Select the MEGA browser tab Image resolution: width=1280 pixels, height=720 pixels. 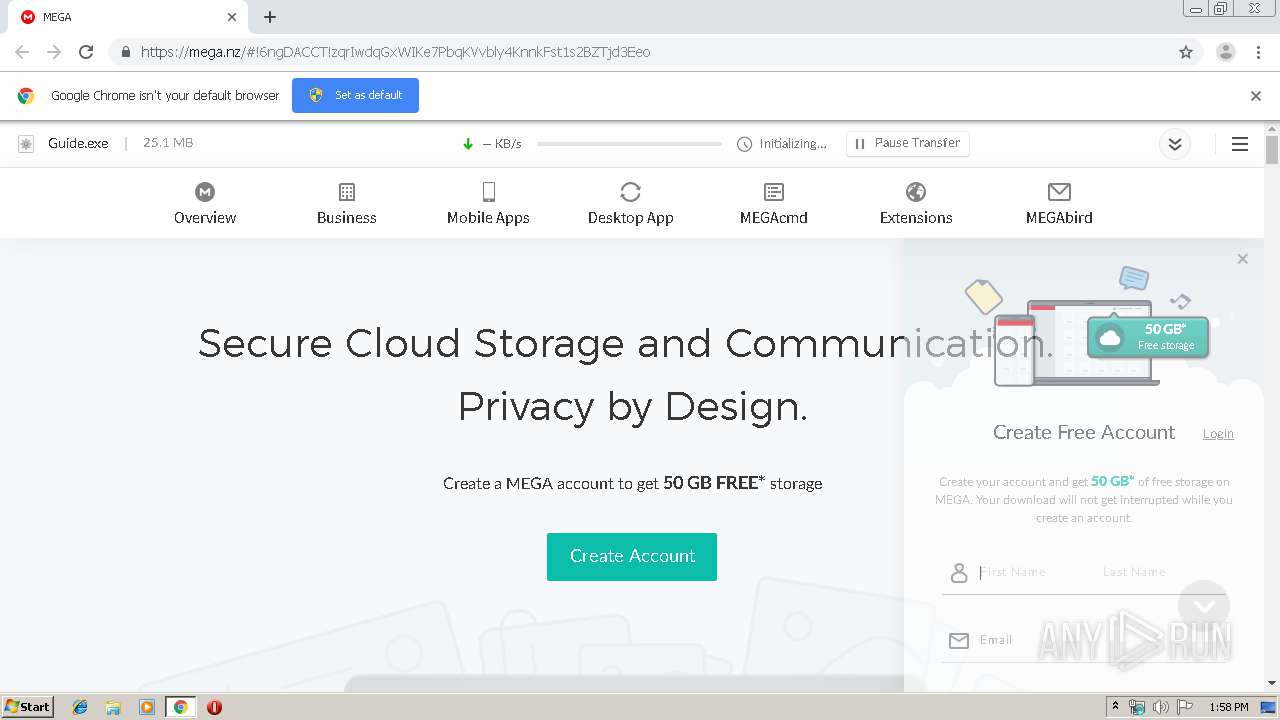click(130, 17)
